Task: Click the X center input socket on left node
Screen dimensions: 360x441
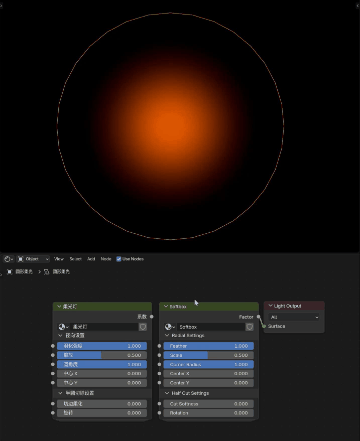Action: [x=53, y=374]
